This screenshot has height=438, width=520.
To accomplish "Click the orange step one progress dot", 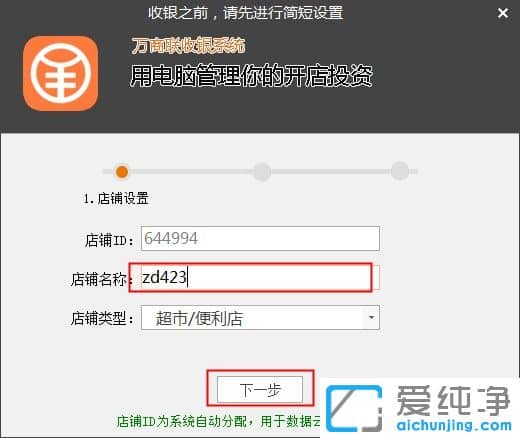I will click(122, 172).
